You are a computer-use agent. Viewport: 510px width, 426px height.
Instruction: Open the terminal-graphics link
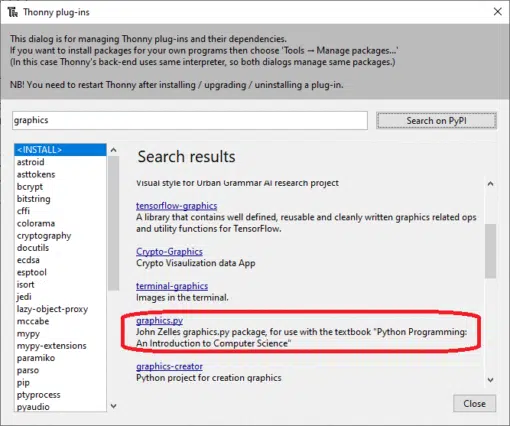(172, 286)
